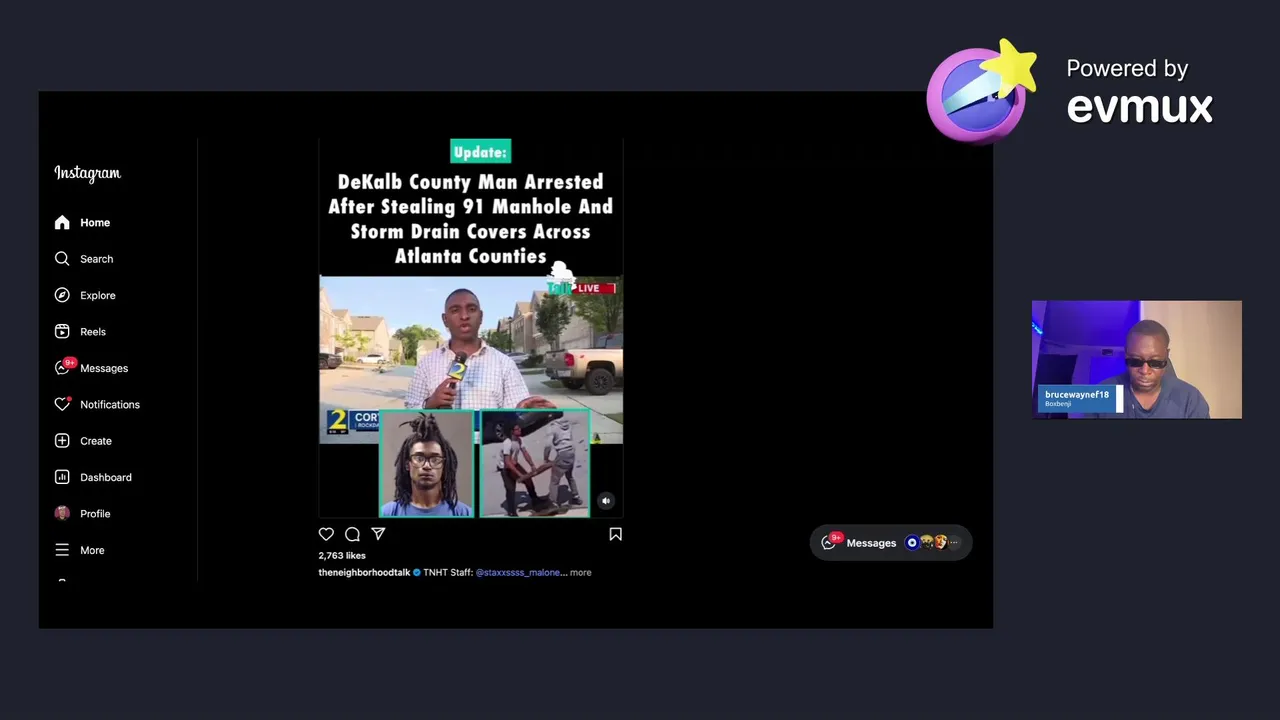Select the Search menu label
Viewport: 1280px width, 720px height.
coord(96,259)
